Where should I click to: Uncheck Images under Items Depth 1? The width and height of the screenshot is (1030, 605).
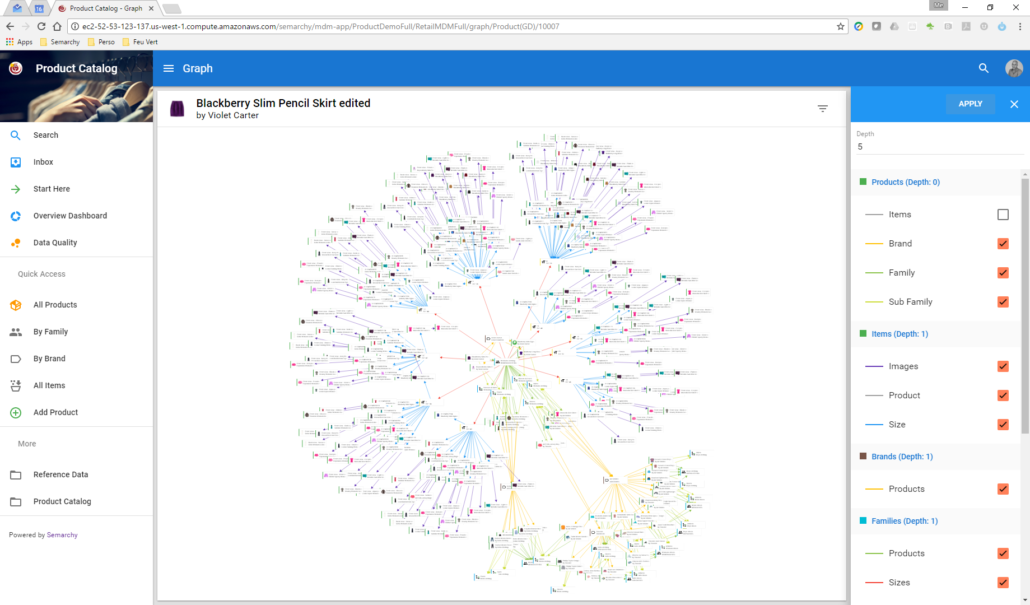pyautogui.click(x=1002, y=366)
